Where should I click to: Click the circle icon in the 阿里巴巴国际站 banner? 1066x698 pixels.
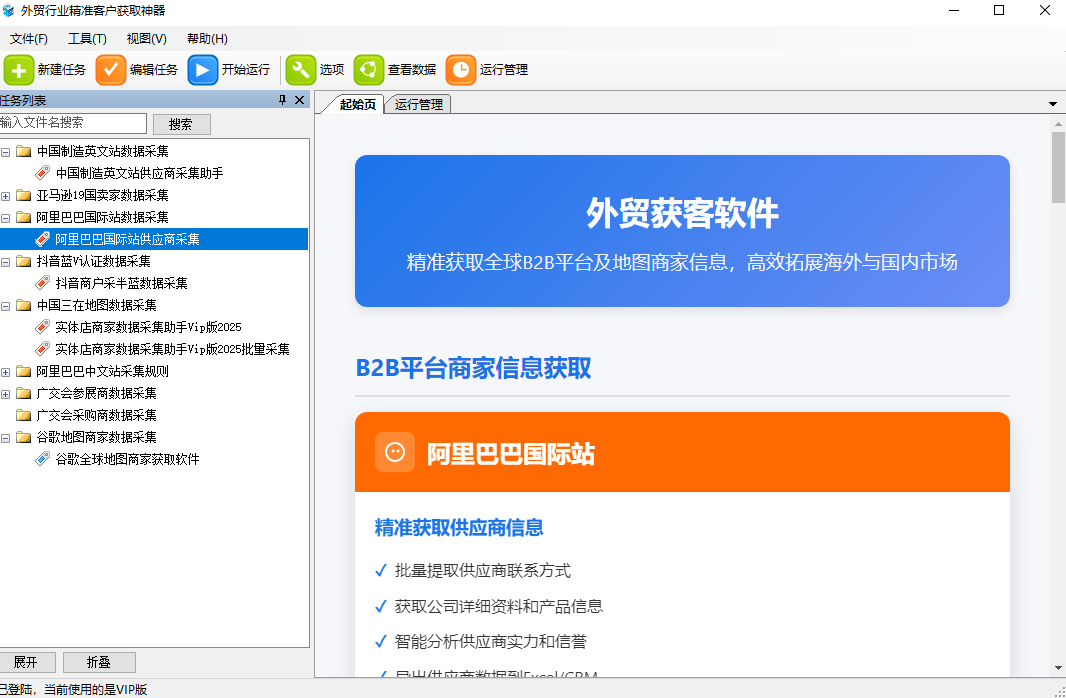coord(395,451)
